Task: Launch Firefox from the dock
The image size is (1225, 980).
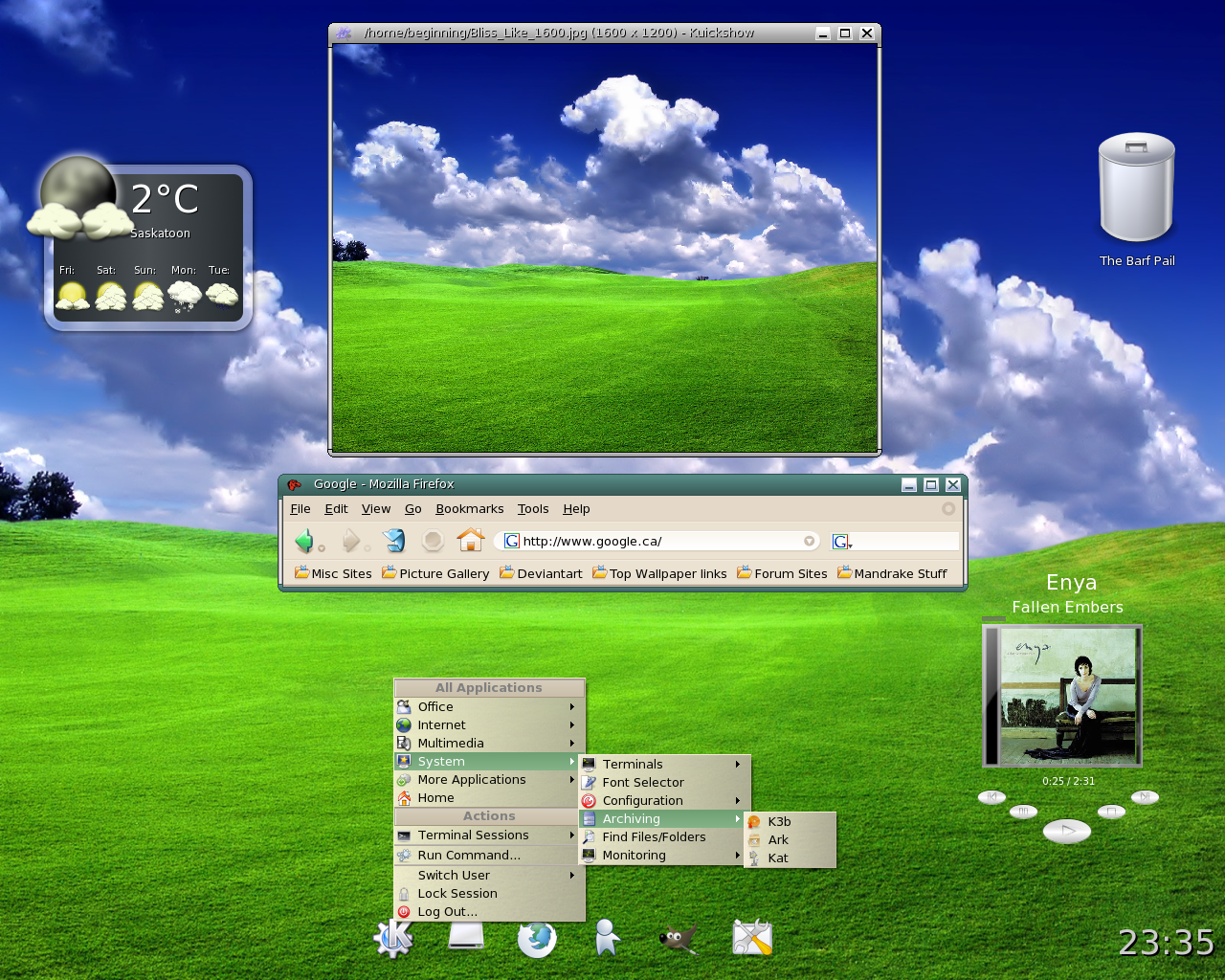Action: [x=537, y=939]
